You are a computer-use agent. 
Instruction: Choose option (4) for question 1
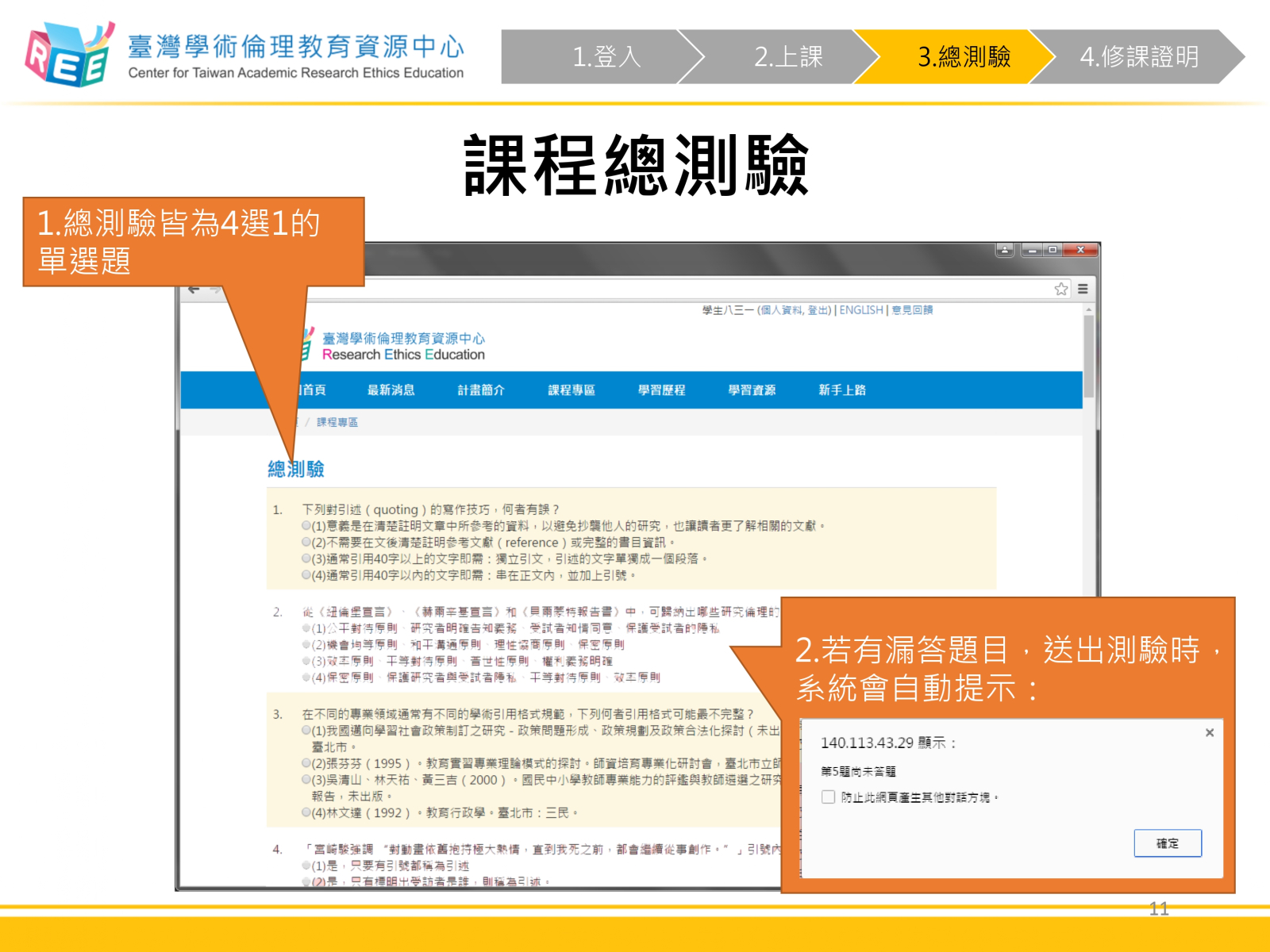[x=306, y=575]
